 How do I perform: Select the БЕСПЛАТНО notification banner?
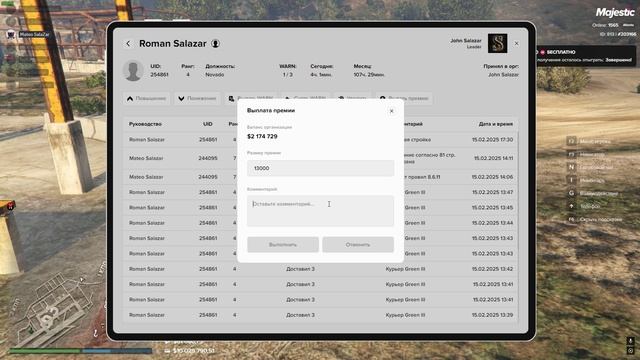(586, 56)
